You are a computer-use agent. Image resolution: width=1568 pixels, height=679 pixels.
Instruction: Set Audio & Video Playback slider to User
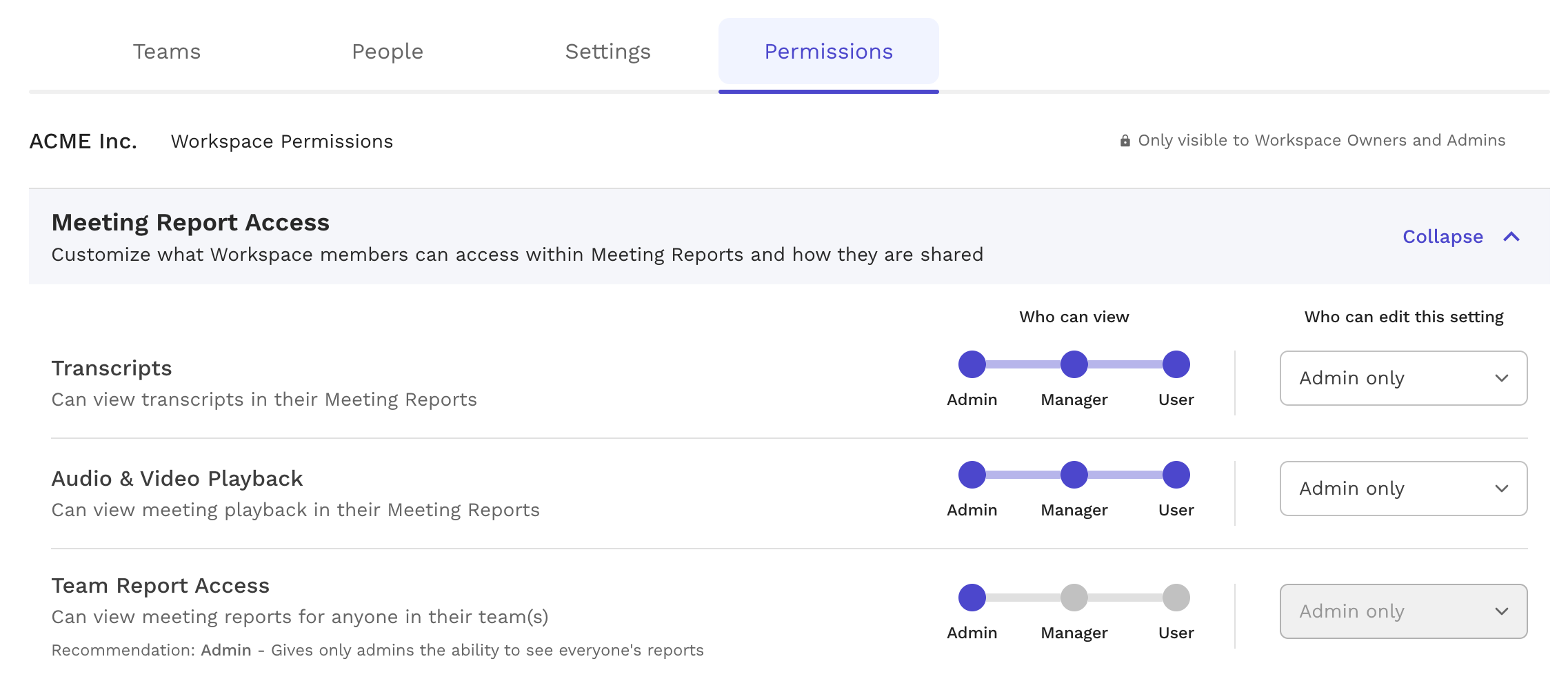[x=1176, y=475]
